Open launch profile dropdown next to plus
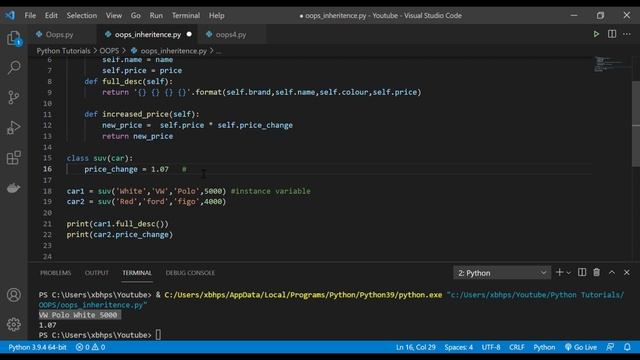Viewport: 640px width, 360px height. (569, 273)
